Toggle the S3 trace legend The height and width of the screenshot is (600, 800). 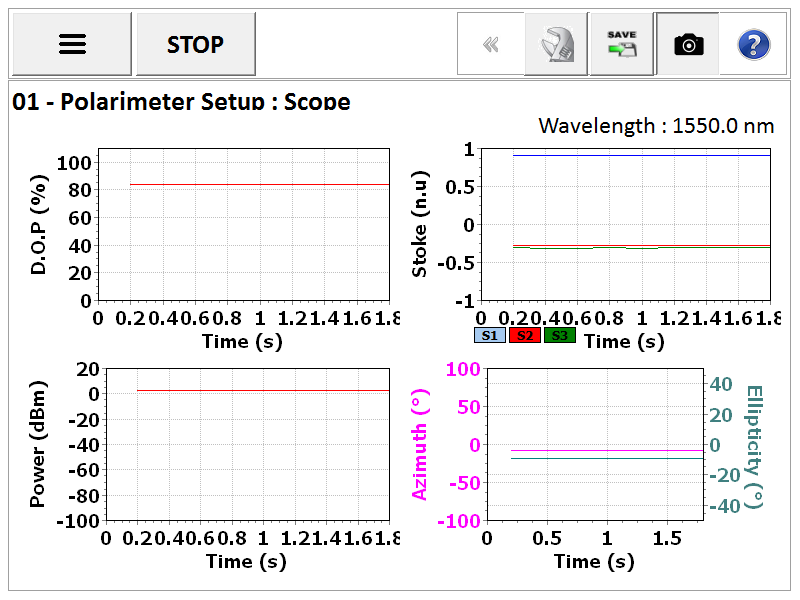pos(560,336)
